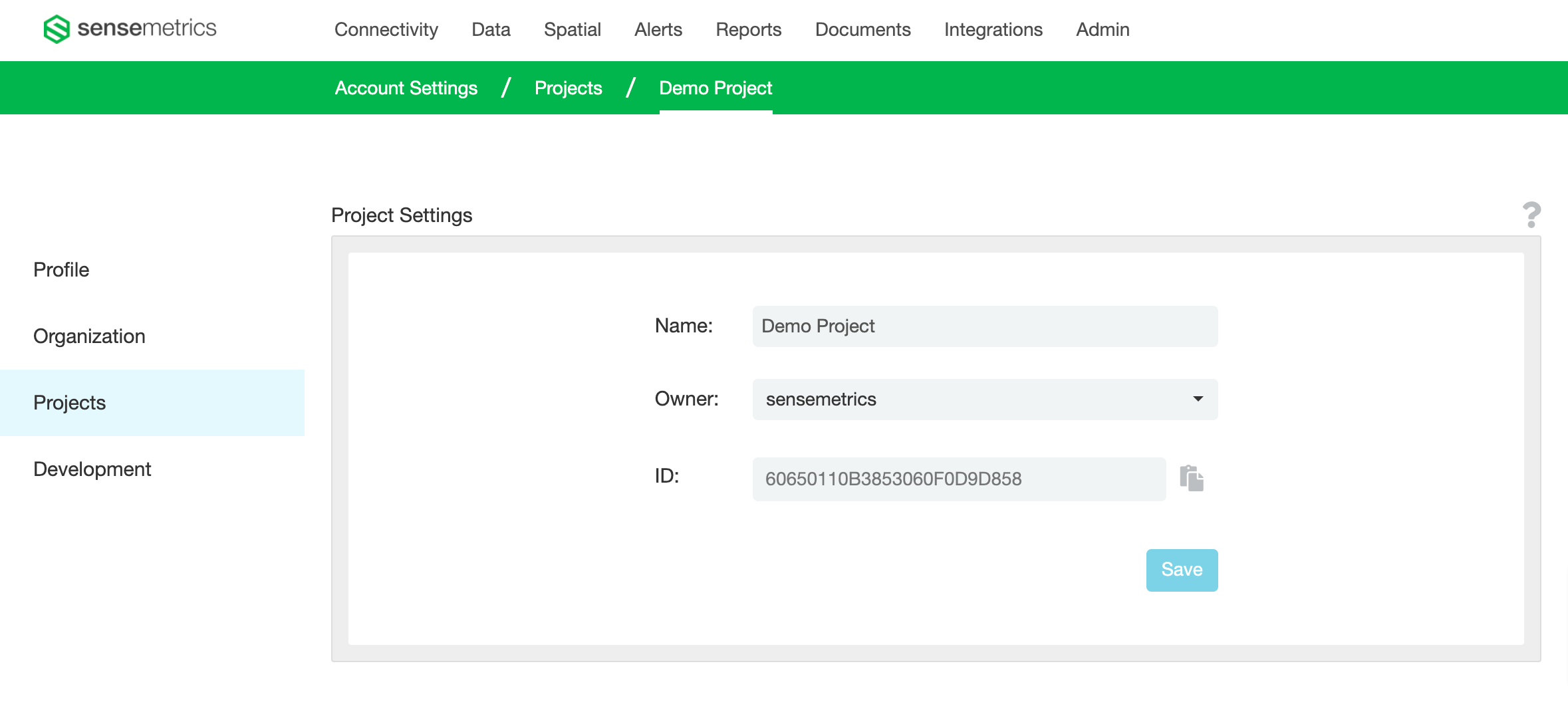Open the Owner dropdown arrow
Image resolution: width=1568 pixels, height=710 pixels.
[x=1198, y=399]
